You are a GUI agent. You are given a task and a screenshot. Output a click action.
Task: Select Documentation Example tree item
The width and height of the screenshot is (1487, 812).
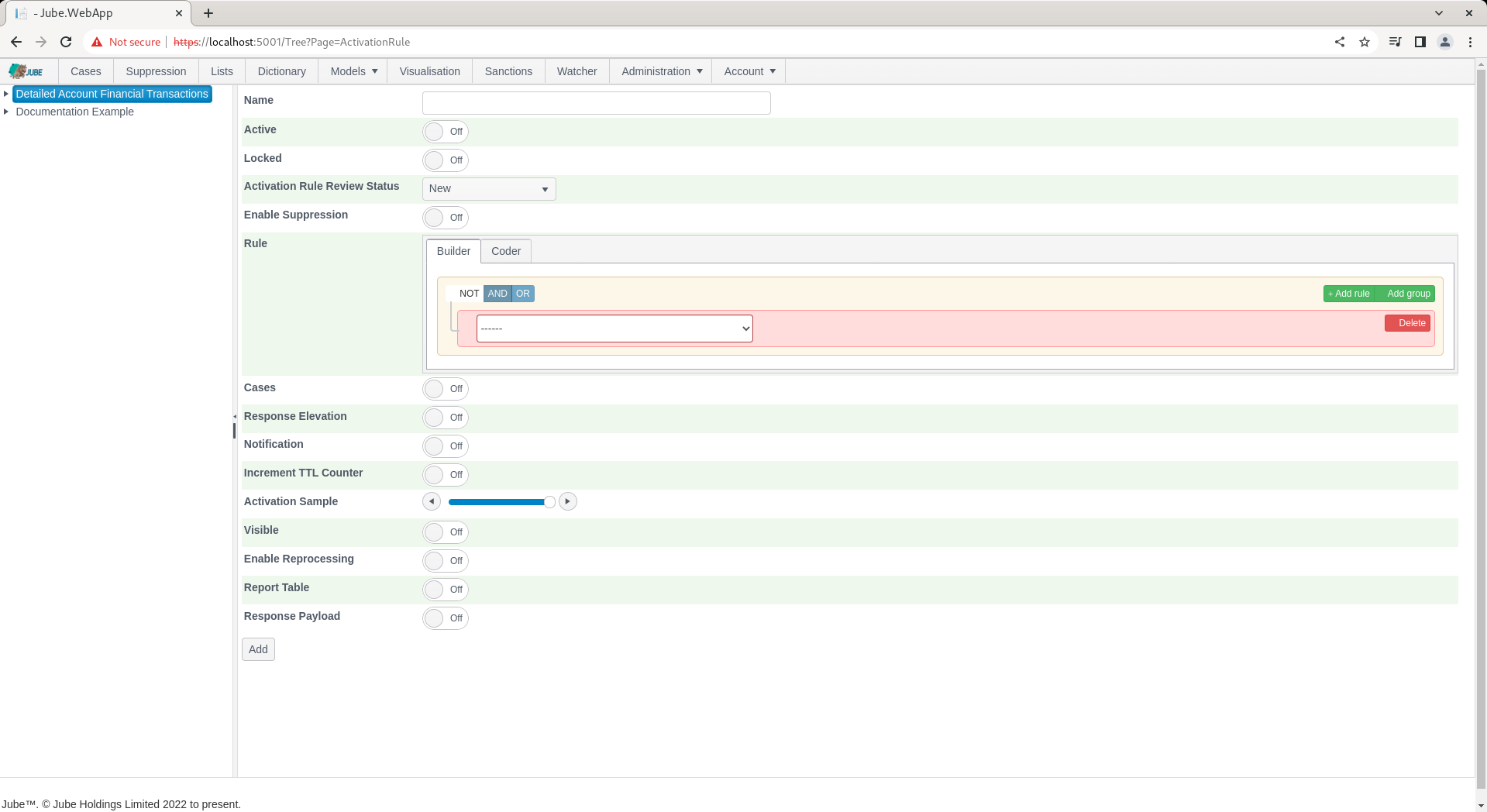point(74,112)
